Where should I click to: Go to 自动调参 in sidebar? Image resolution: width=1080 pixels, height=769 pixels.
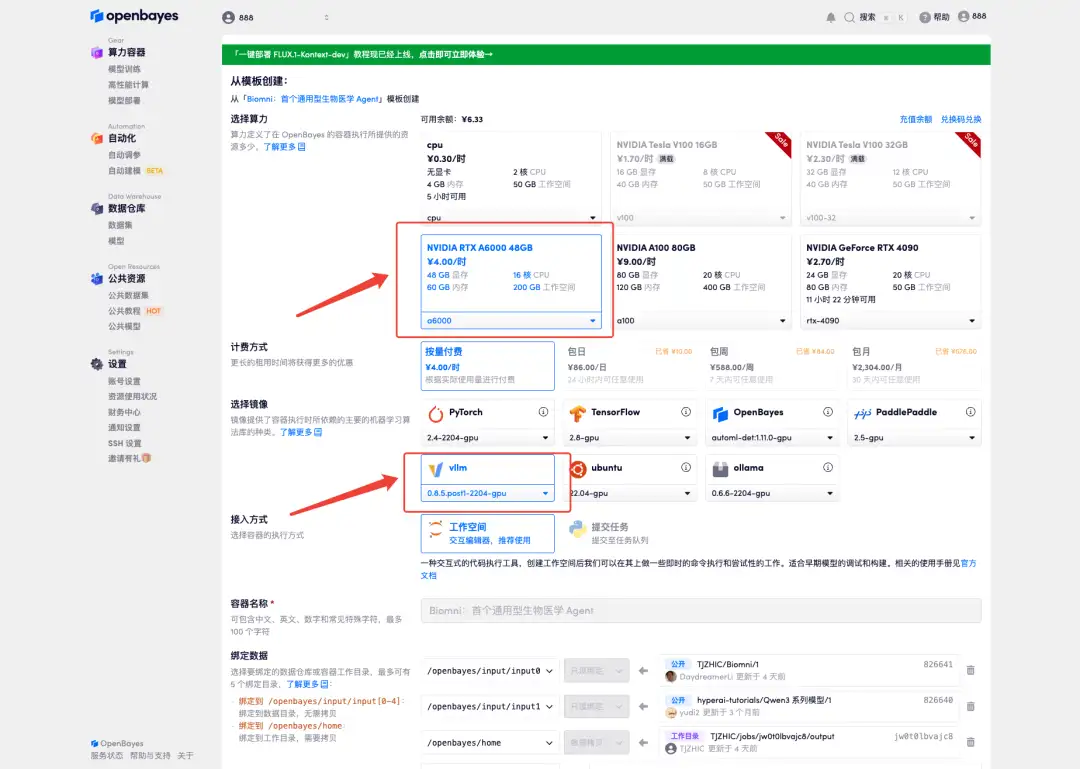(124, 155)
